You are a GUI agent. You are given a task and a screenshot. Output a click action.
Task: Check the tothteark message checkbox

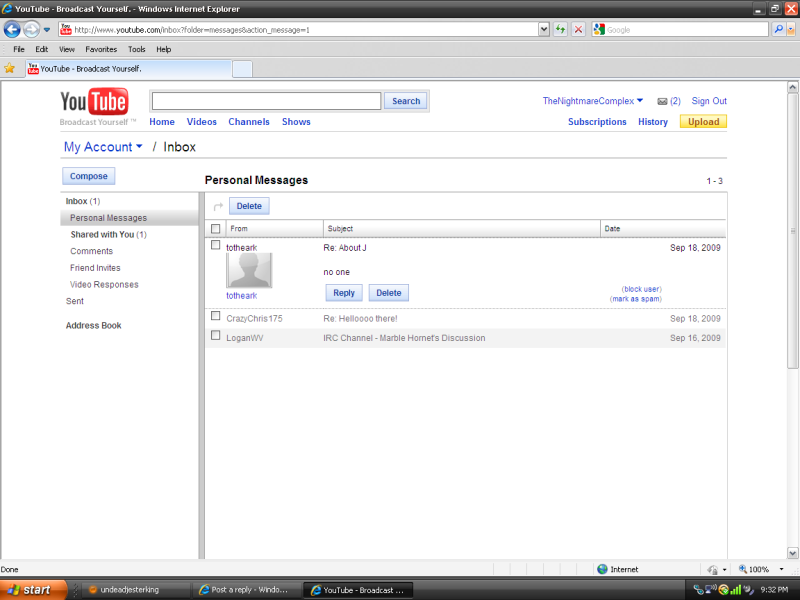[215, 245]
